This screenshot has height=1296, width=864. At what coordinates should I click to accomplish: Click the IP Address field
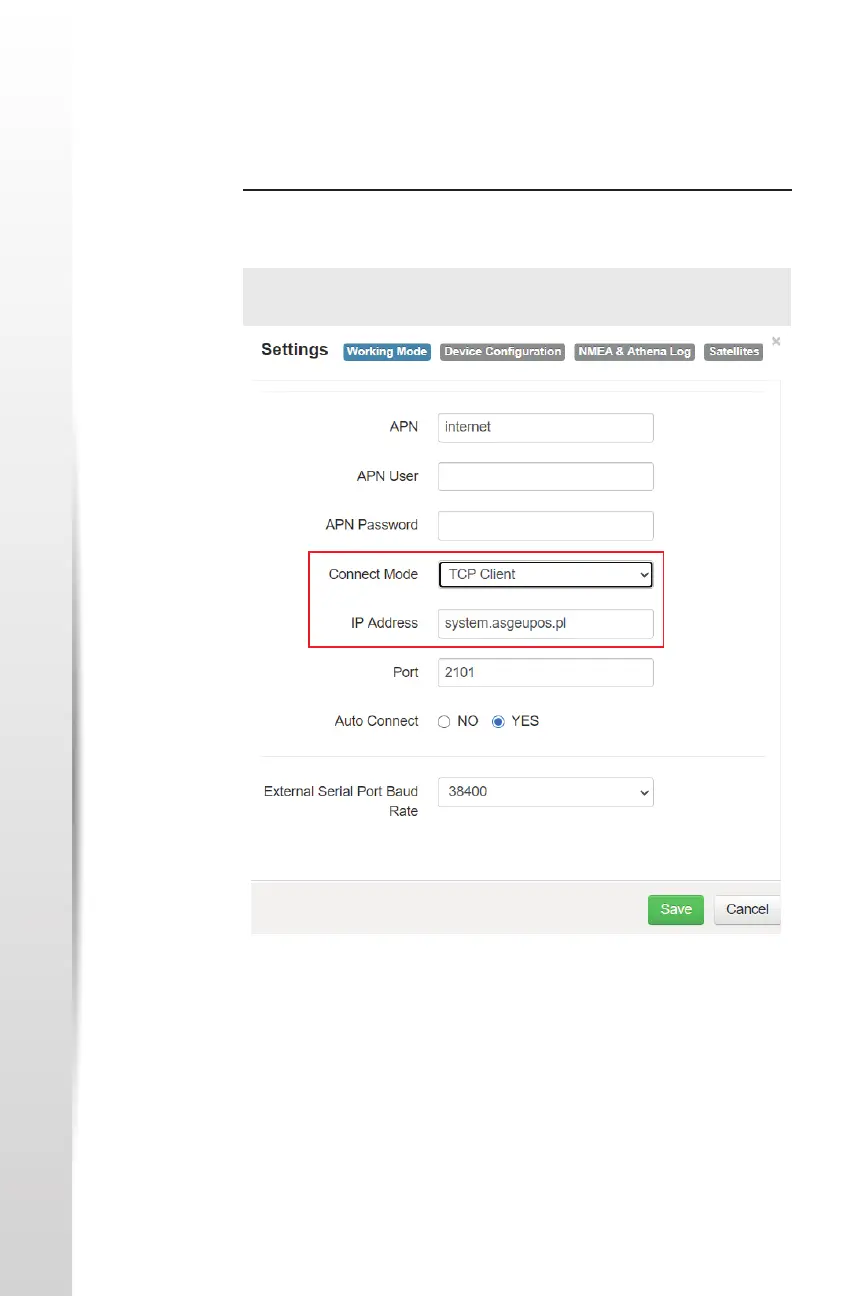(x=546, y=623)
